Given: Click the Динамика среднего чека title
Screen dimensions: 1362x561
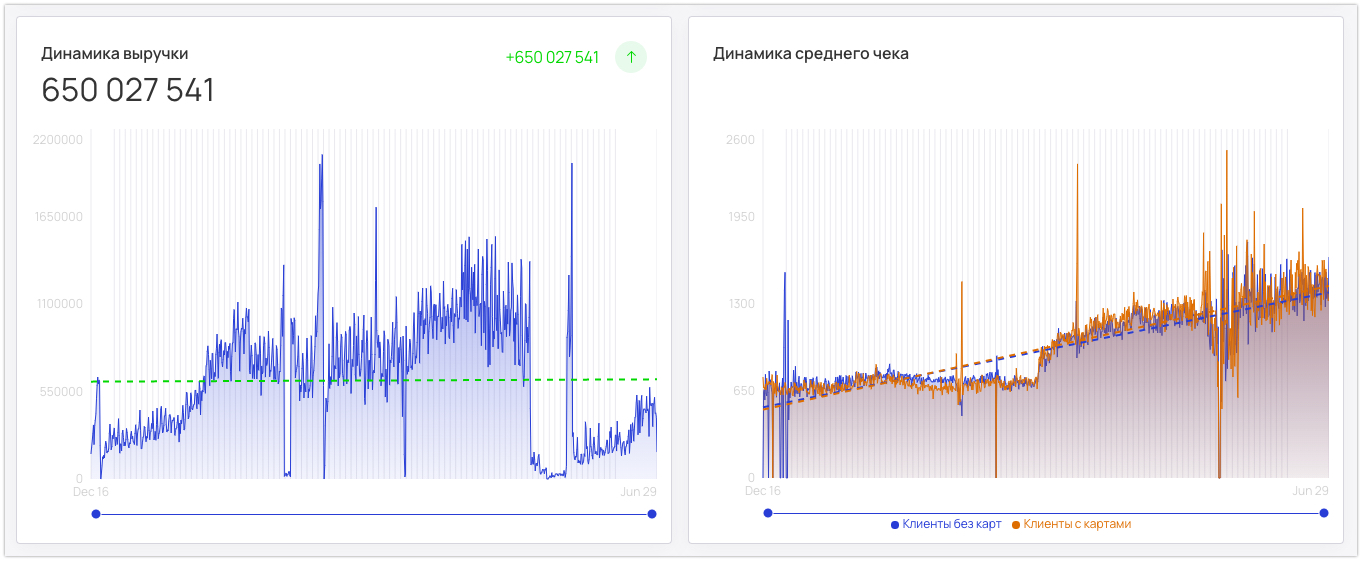Looking at the screenshot, I should tap(810, 54).
